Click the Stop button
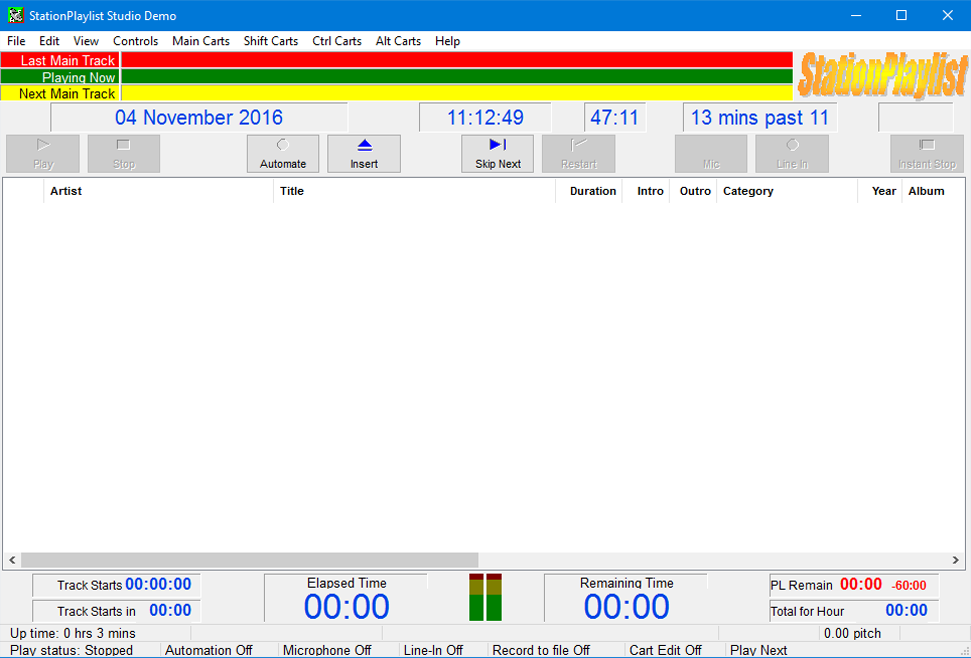The image size is (971, 658). click(124, 154)
